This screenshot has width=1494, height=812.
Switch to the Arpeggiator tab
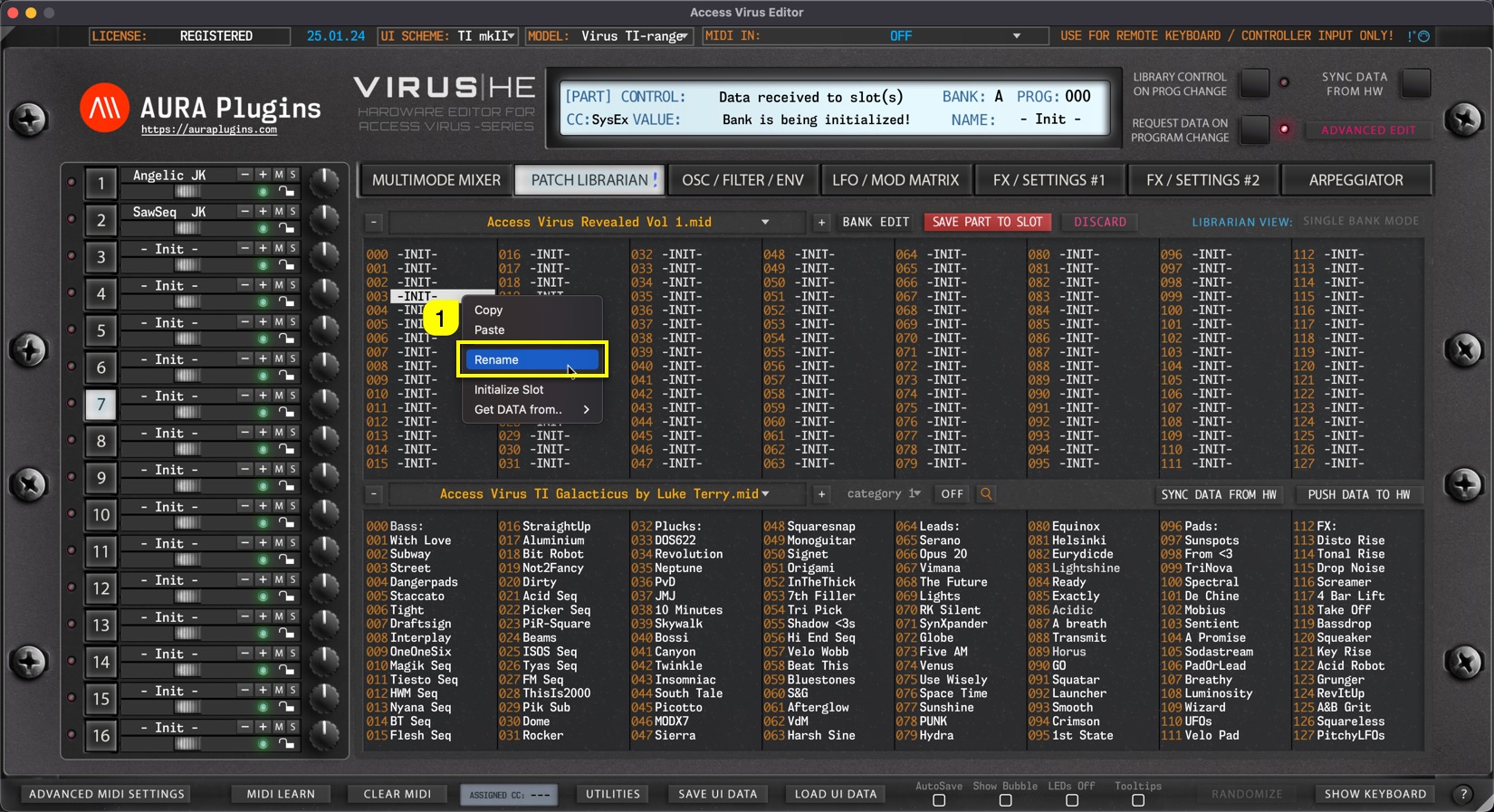tap(1355, 180)
